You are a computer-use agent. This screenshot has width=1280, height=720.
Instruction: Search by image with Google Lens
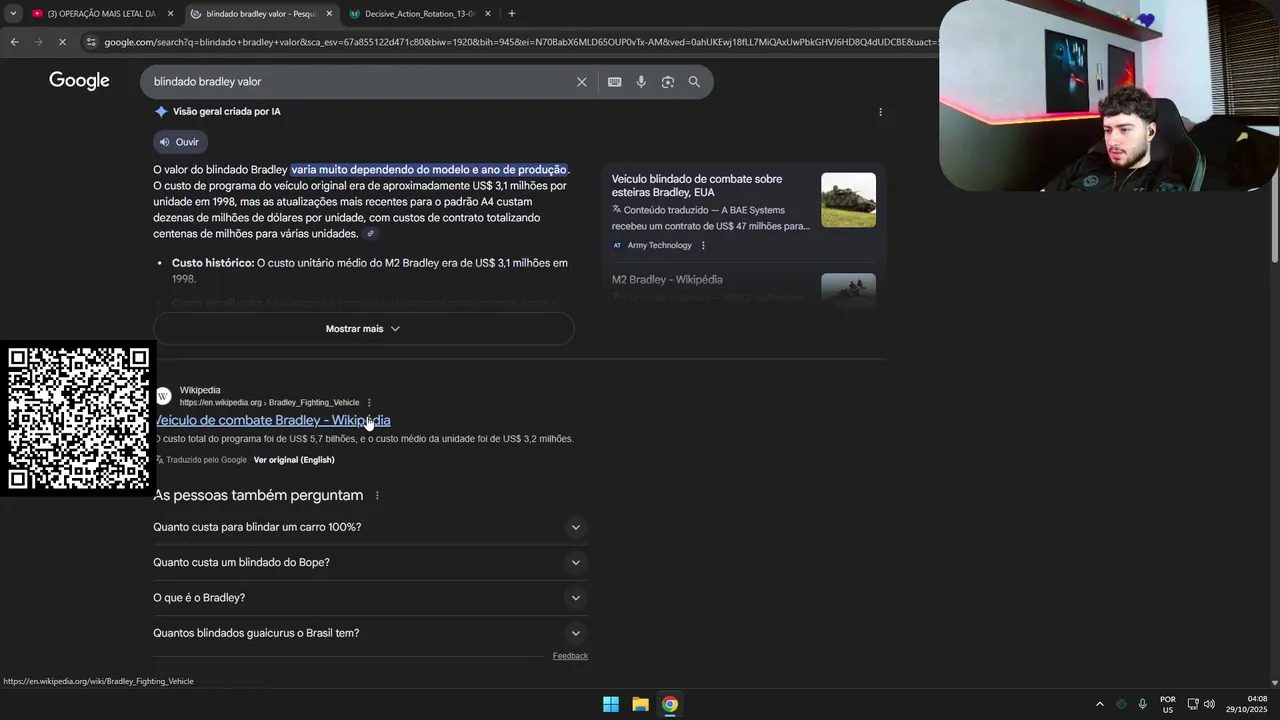[668, 82]
